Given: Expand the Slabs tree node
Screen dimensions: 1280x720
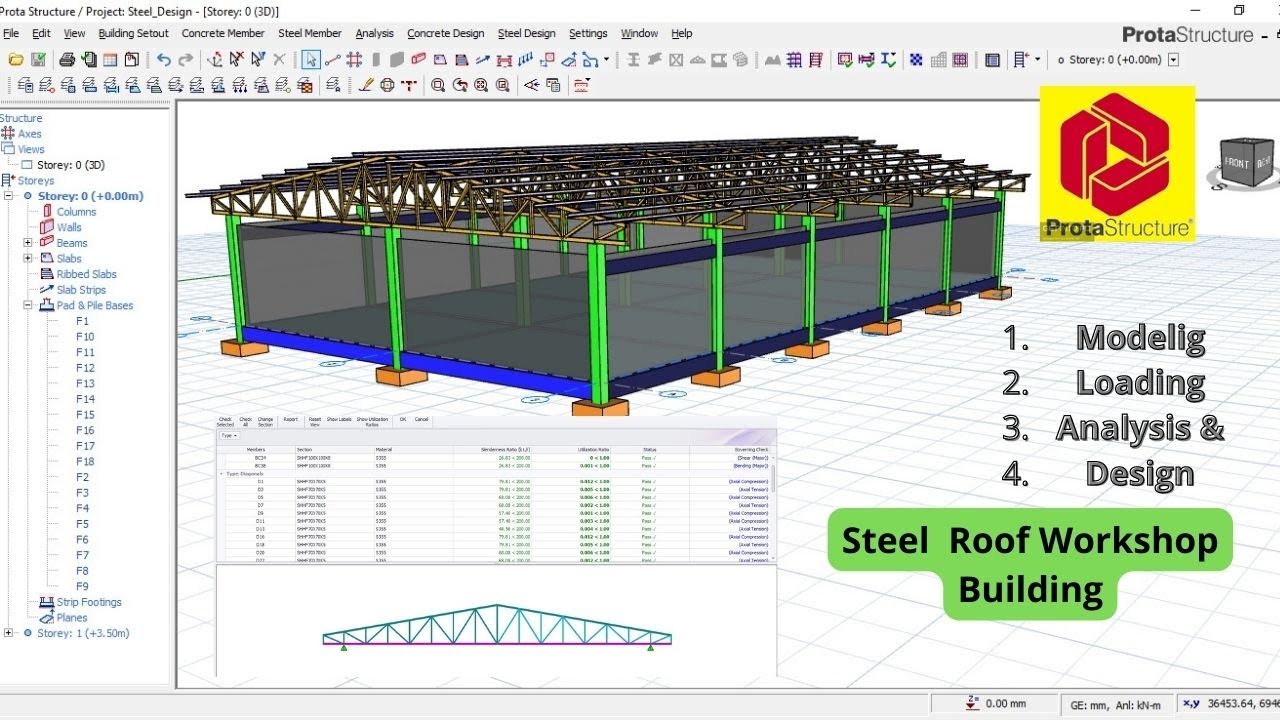Looking at the screenshot, I should (28, 258).
